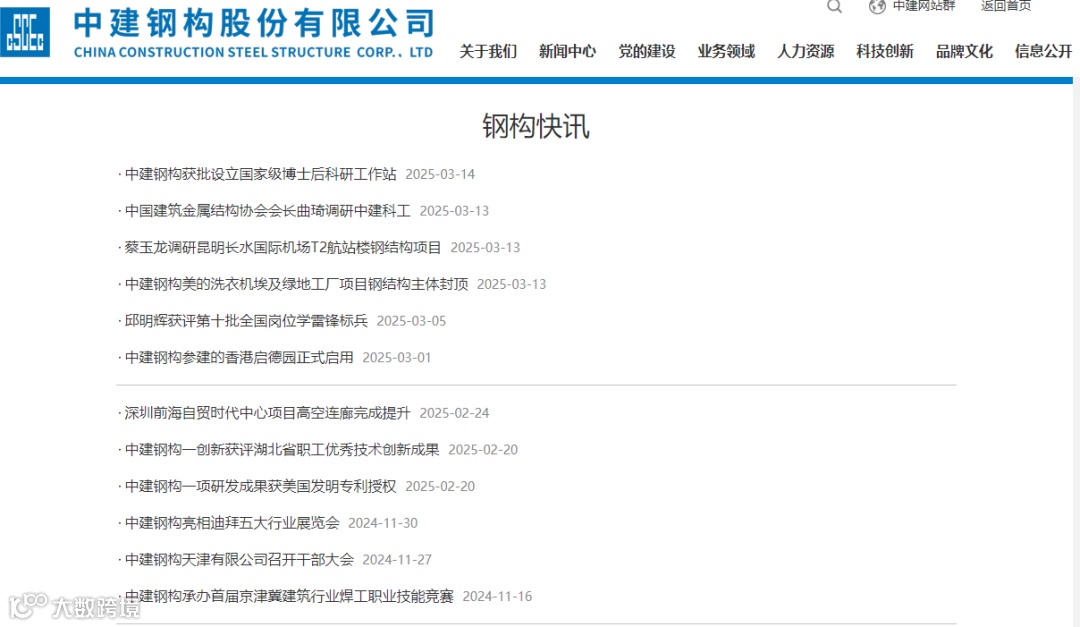
Task: Open the 信息公开 menu
Action: click(x=1043, y=52)
